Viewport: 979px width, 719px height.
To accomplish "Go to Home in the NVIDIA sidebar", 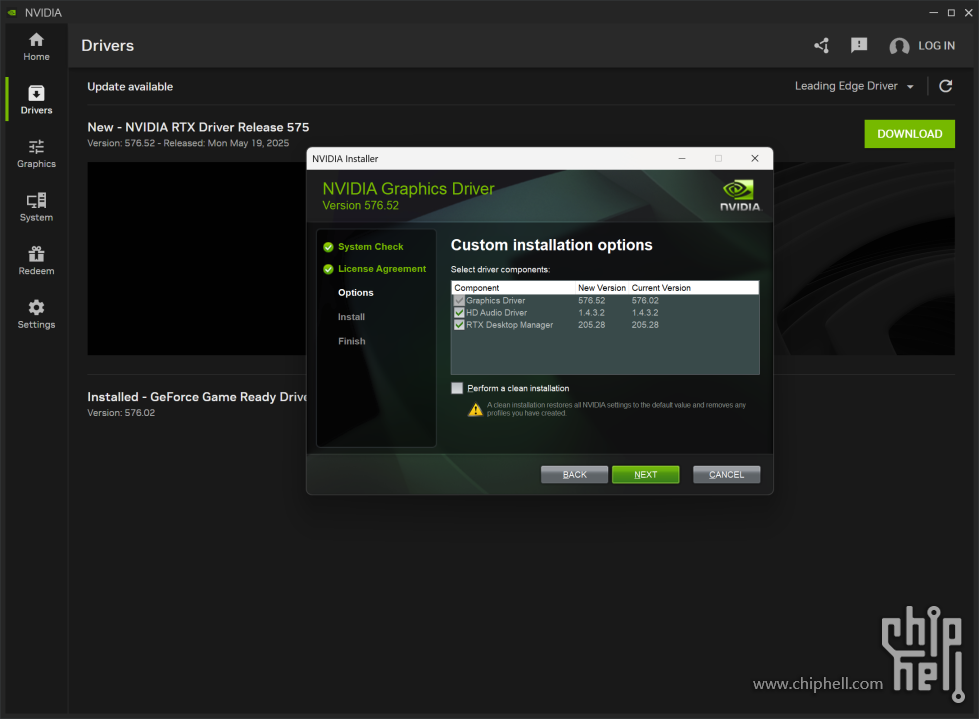I will [36, 47].
